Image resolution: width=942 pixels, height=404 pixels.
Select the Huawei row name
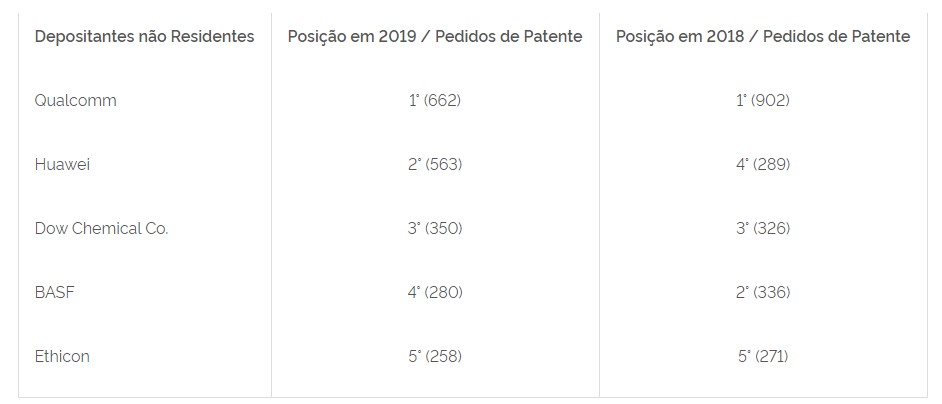62,164
